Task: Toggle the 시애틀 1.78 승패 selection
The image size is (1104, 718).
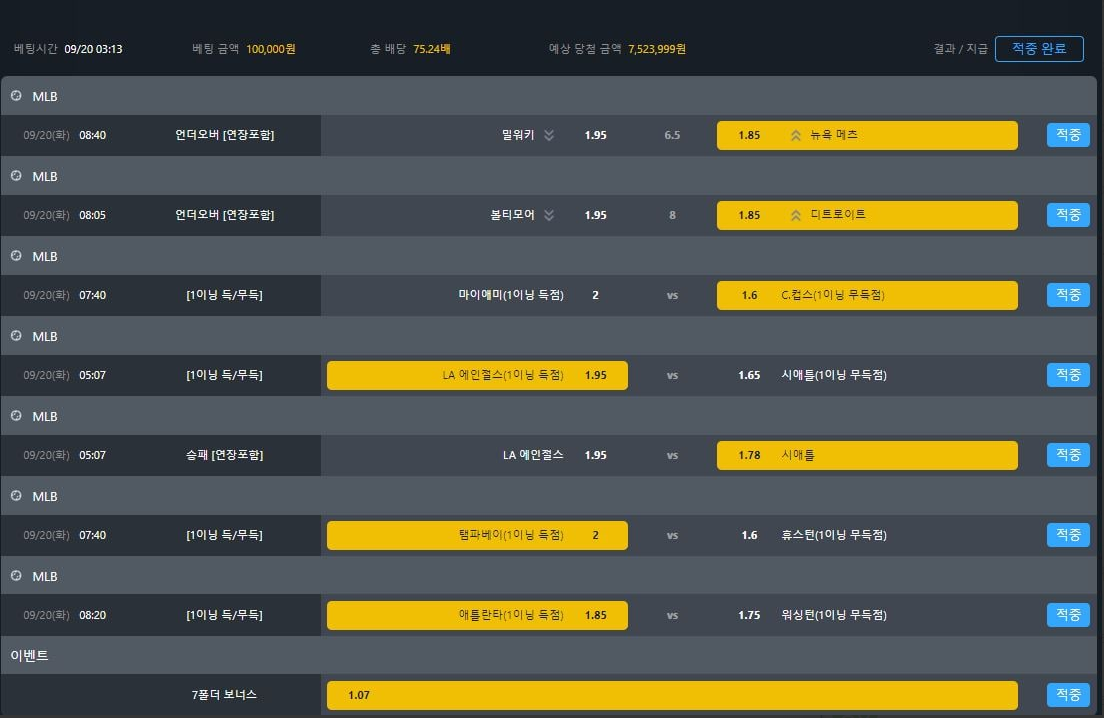Action: (866, 455)
